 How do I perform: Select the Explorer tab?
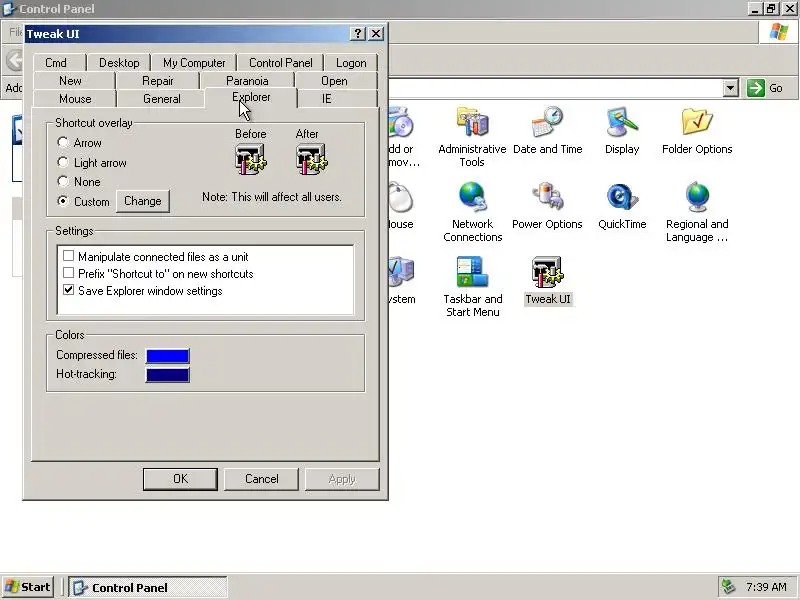point(251,97)
